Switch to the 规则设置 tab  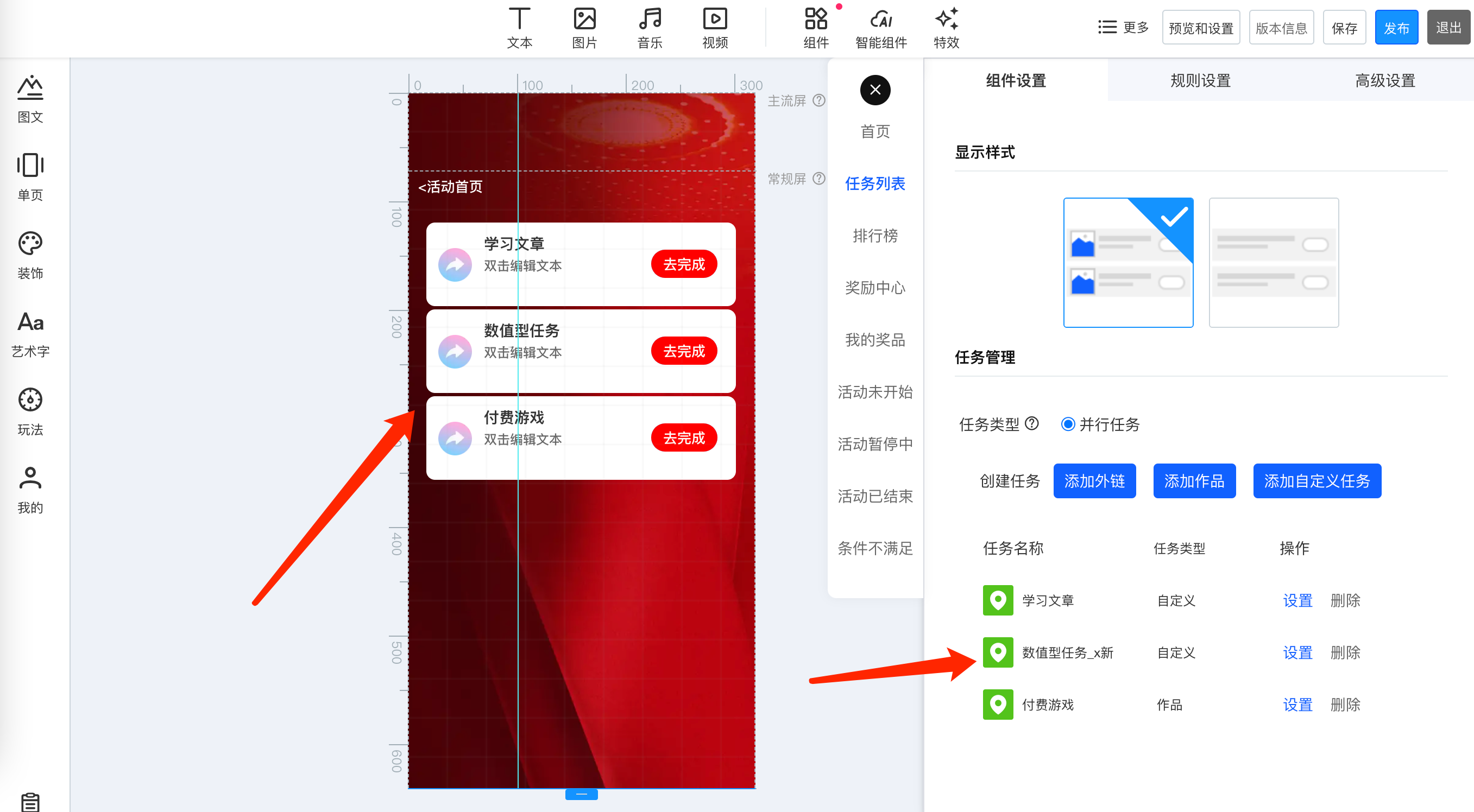coord(1200,81)
